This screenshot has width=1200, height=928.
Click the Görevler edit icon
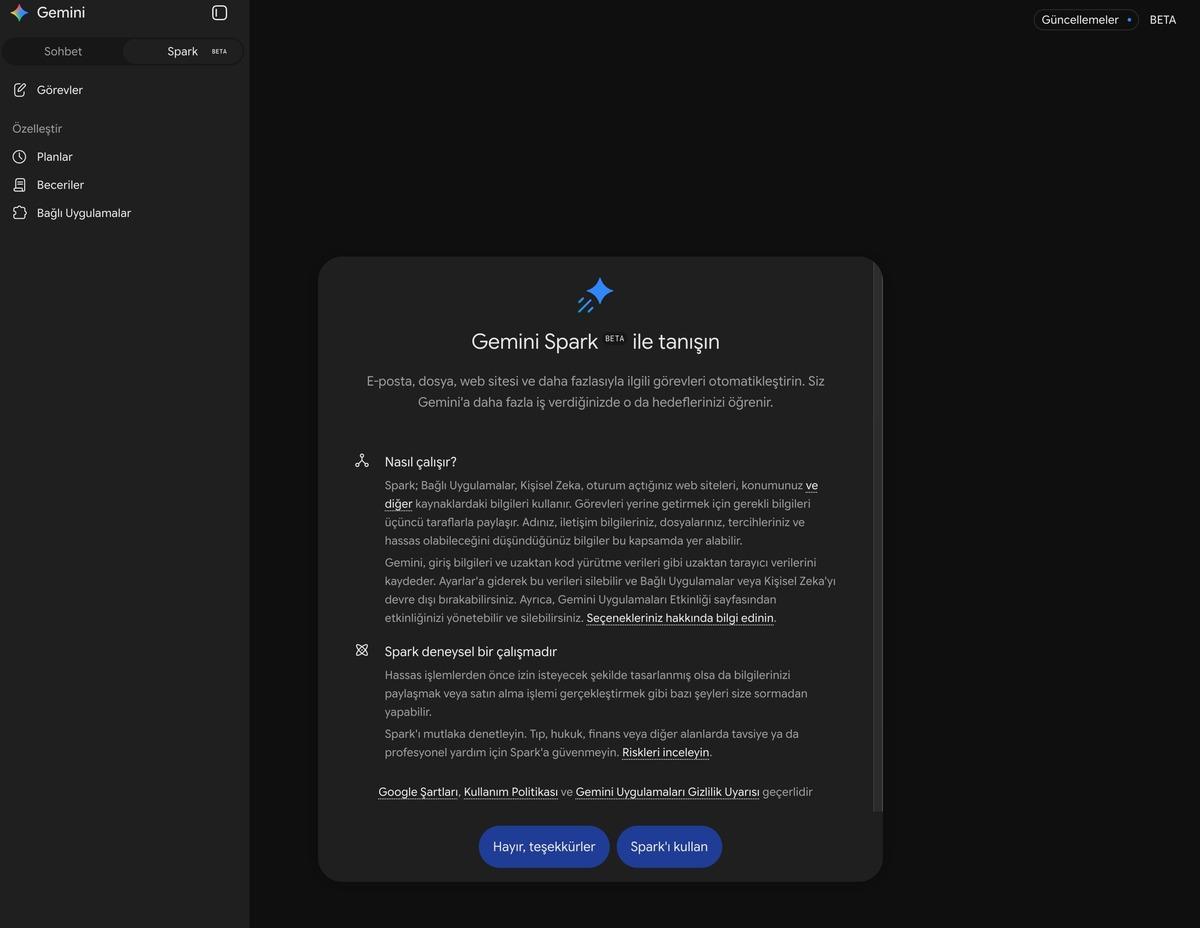pos(19,90)
